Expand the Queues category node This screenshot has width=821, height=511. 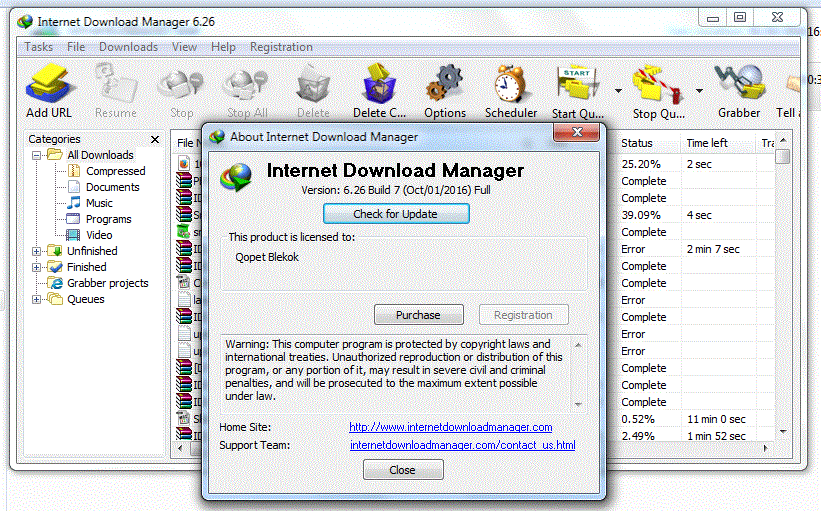pyautogui.click(x=36, y=299)
